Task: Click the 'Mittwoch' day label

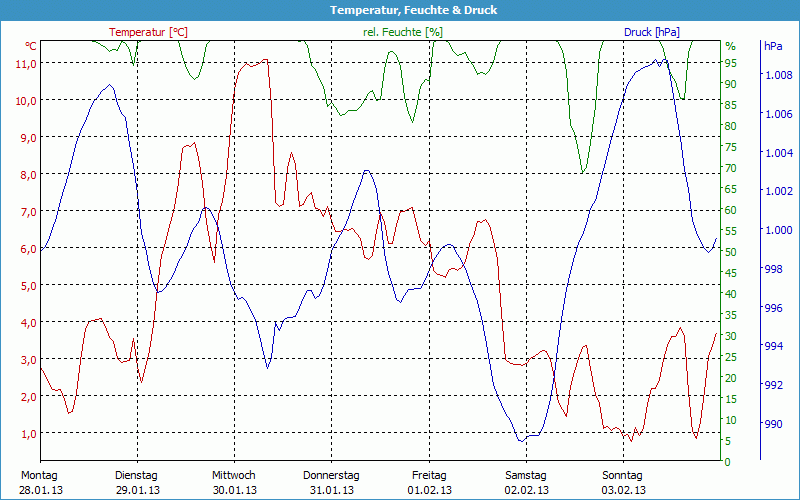Action: point(234,476)
